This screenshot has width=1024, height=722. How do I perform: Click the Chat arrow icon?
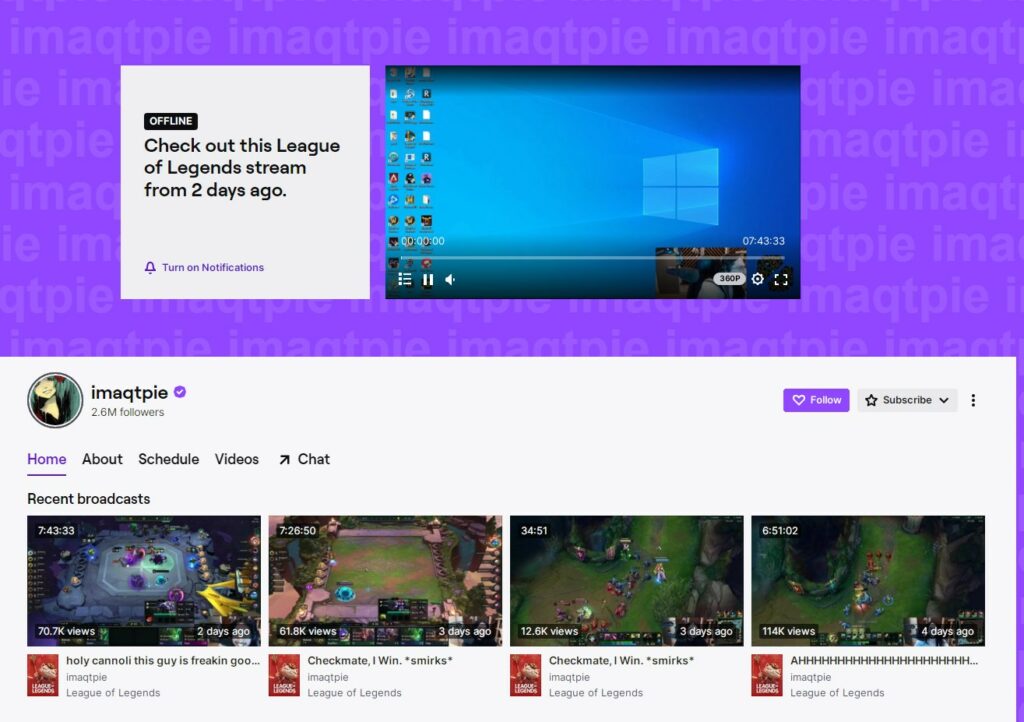[284, 460]
